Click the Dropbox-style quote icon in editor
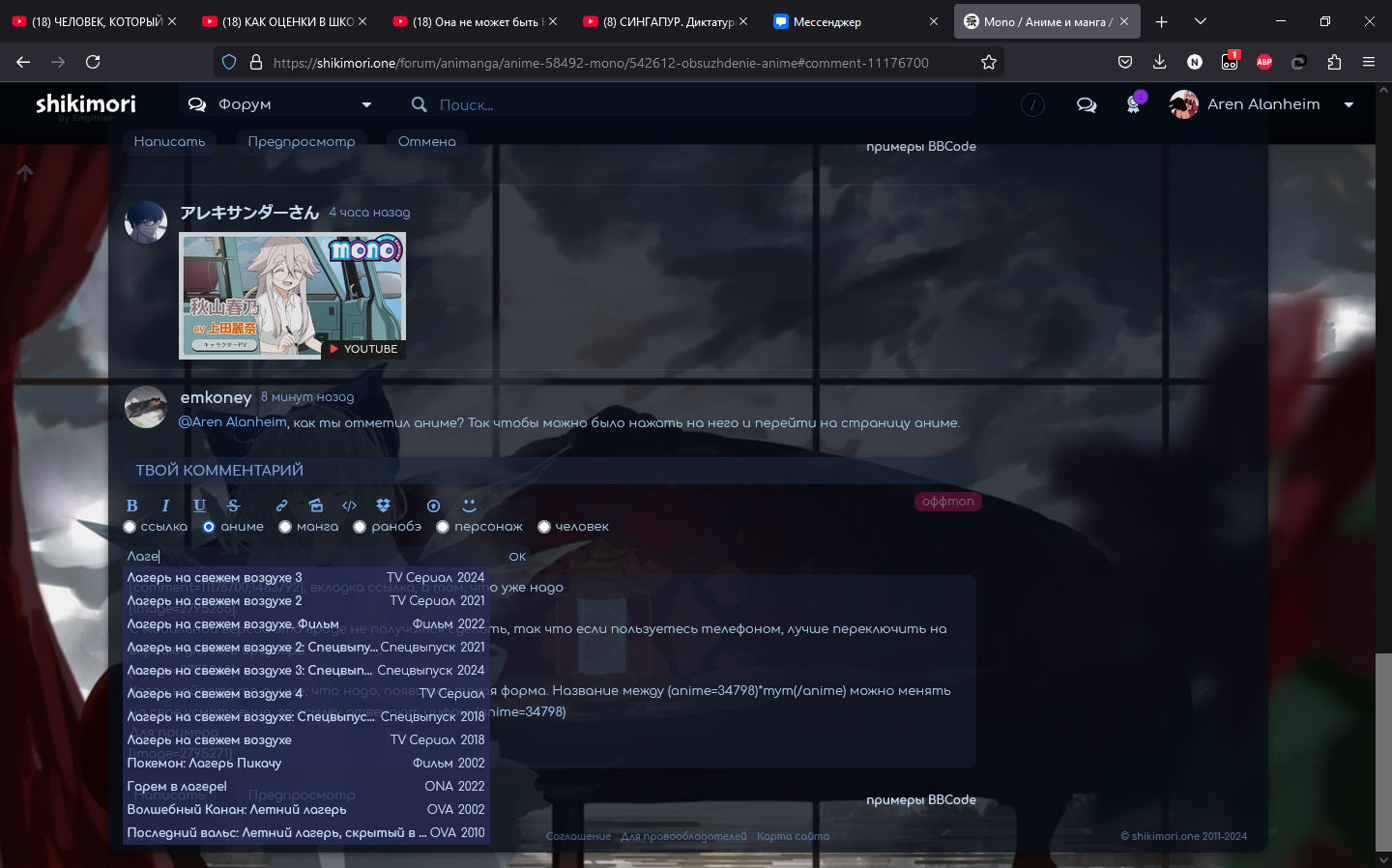 tap(383, 506)
